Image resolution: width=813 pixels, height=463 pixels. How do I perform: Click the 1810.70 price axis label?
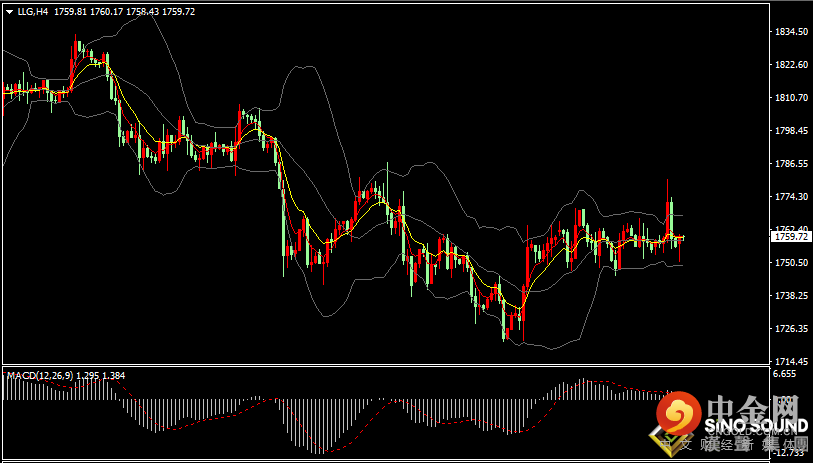click(791, 97)
